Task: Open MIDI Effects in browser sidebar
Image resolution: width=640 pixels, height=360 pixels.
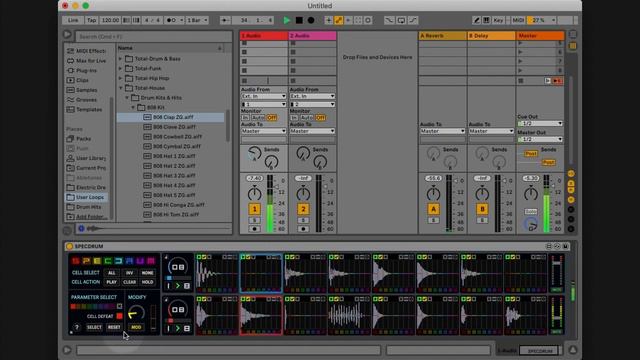Action: coord(87,51)
